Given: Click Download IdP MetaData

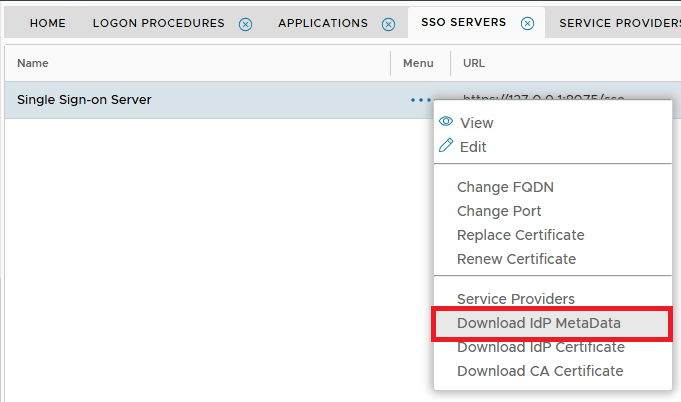Looking at the screenshot, I should coord(539,323).
